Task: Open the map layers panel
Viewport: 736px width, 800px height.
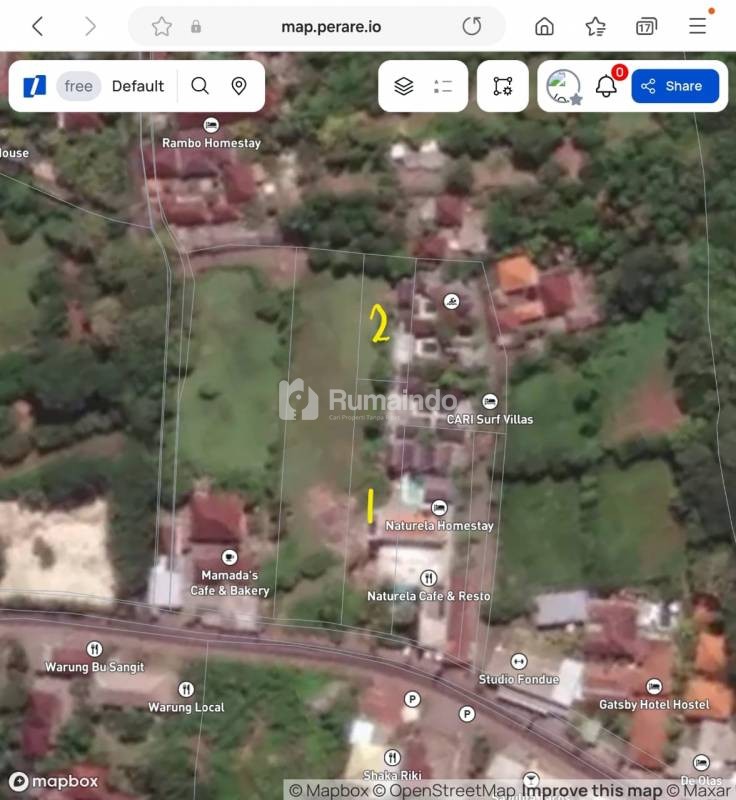Action: [404, 86]
